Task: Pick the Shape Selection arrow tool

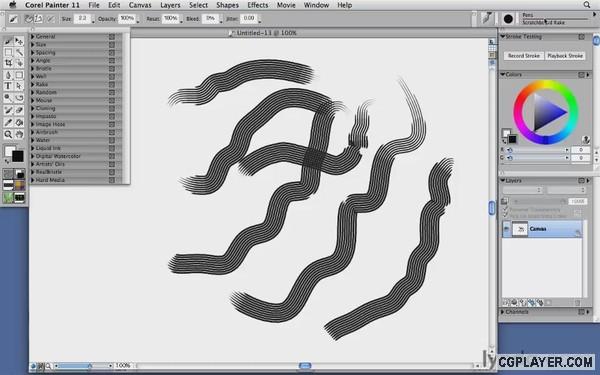Action: click(x=19, y=86)
